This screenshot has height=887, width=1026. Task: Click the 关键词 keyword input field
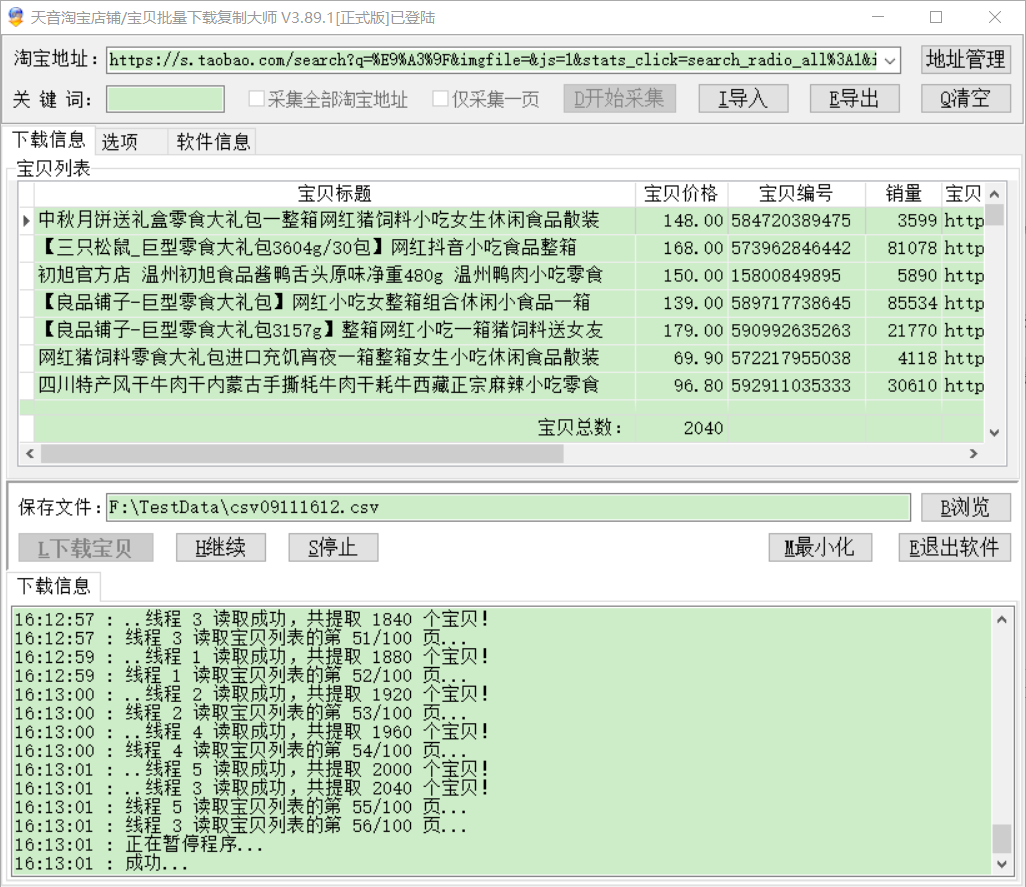coord(166,99)
